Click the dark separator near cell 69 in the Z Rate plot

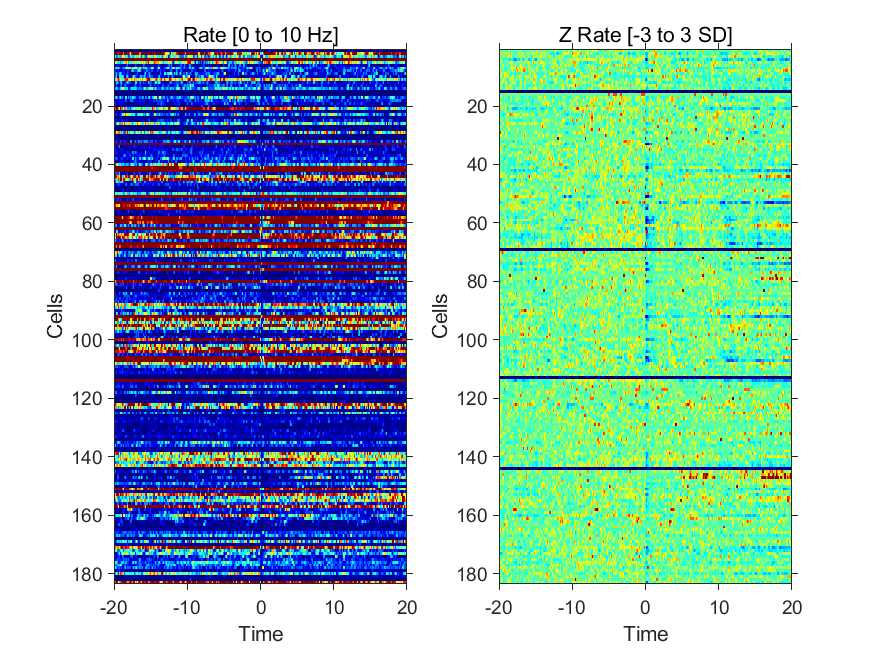coord(646,249)
